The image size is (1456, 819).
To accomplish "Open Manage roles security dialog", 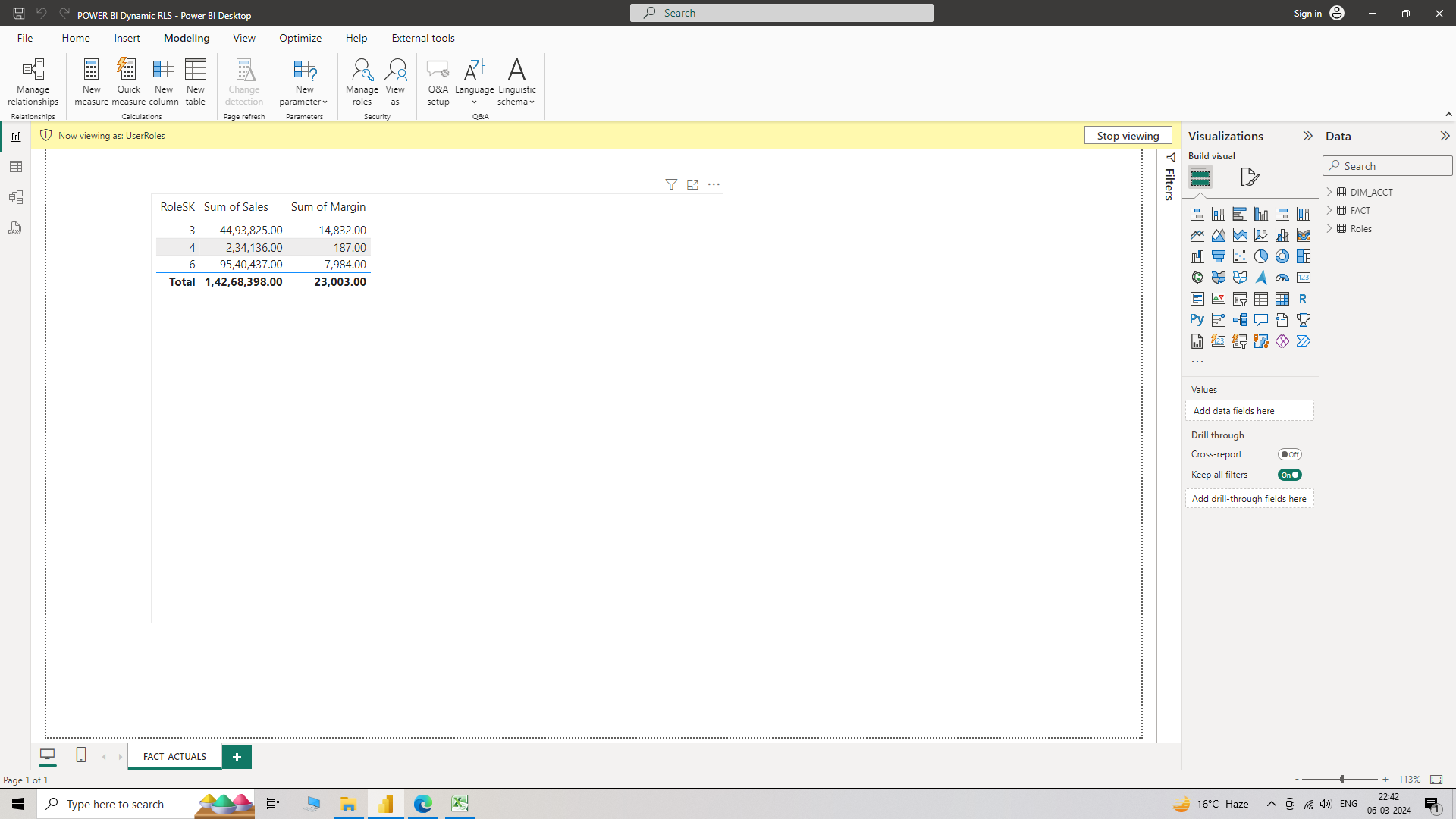I will pos(362,82).
